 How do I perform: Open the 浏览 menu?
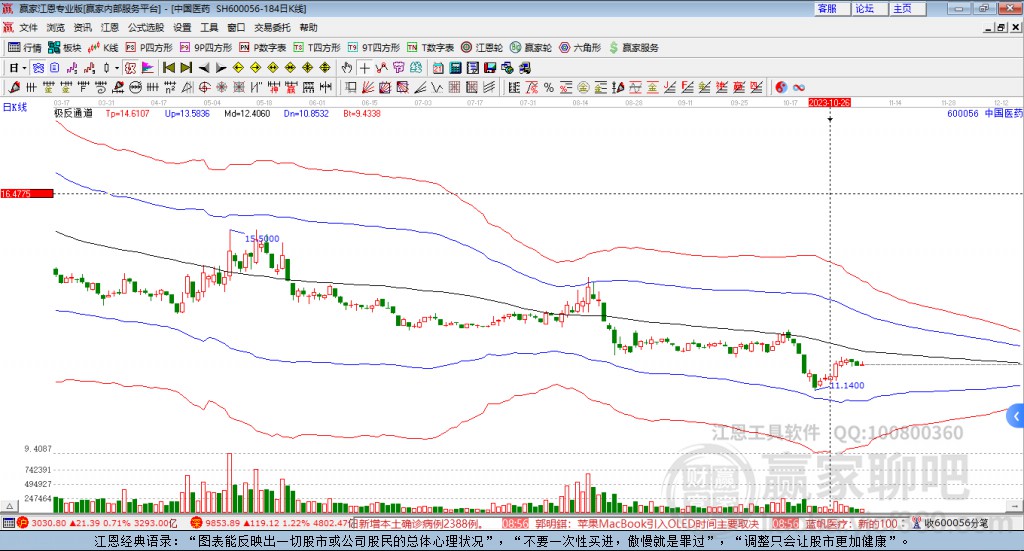point(56,27)
